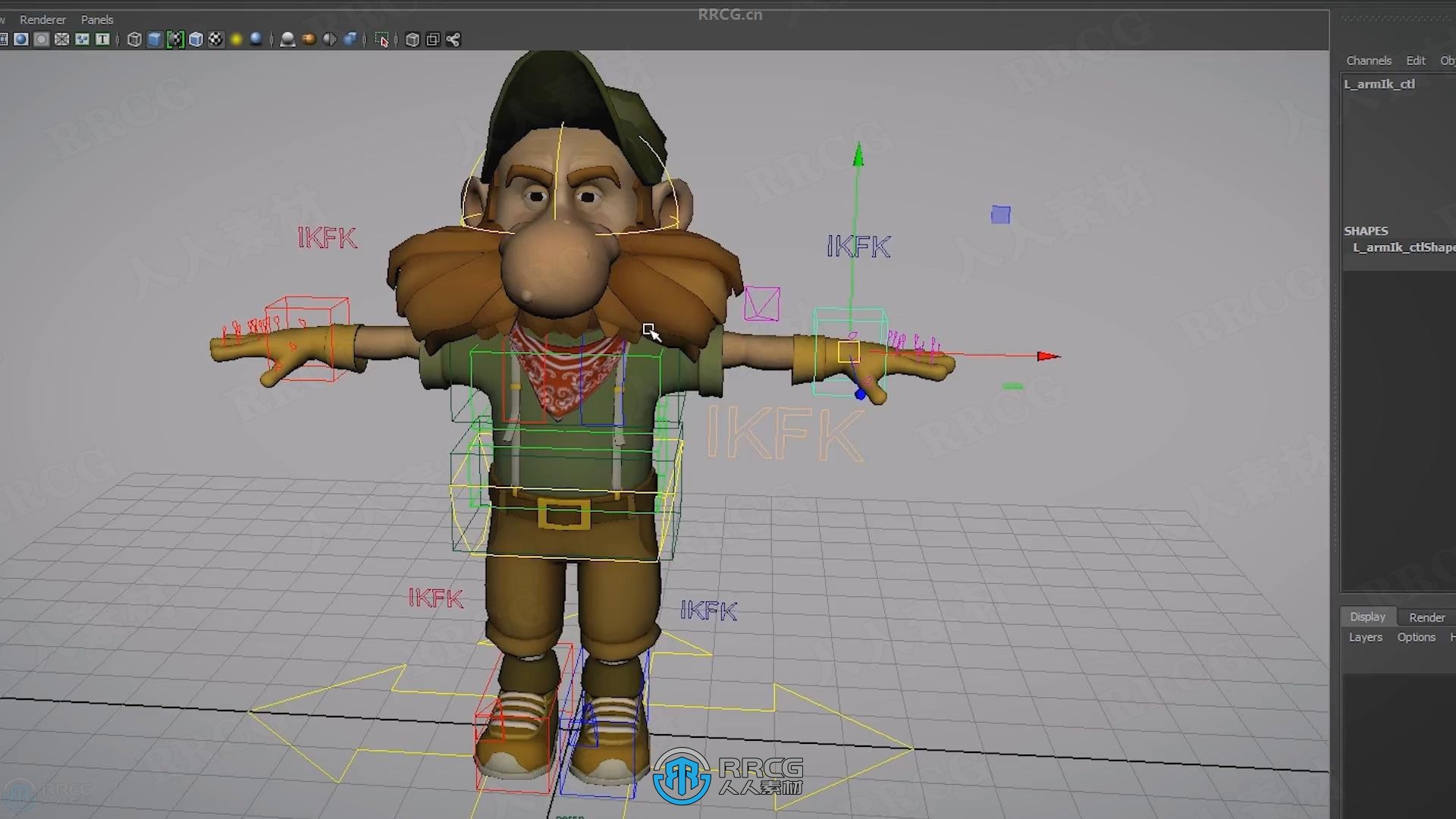The image size is (1456, 819).
Task: Click the yellow center manipulator square
Action: pos(849,352)
